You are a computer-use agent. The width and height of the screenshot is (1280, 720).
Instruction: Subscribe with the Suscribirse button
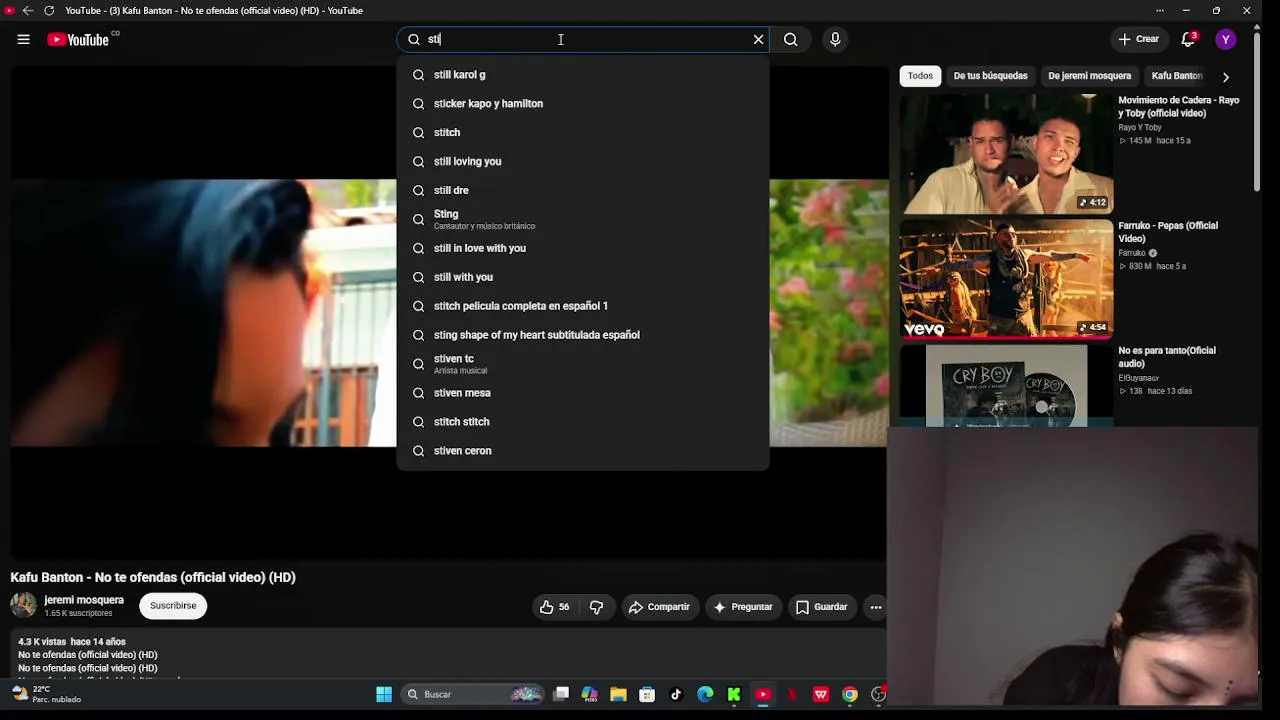click(x=173, y=606)
